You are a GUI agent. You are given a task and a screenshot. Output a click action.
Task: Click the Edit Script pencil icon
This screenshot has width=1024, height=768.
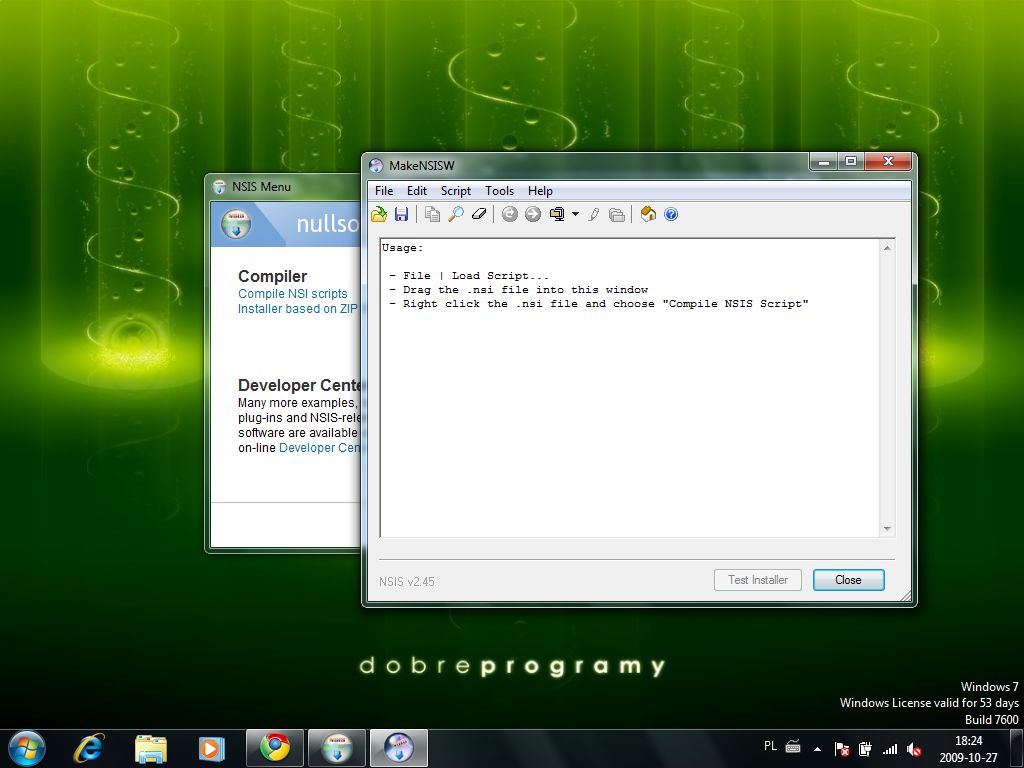coord(594,214)
